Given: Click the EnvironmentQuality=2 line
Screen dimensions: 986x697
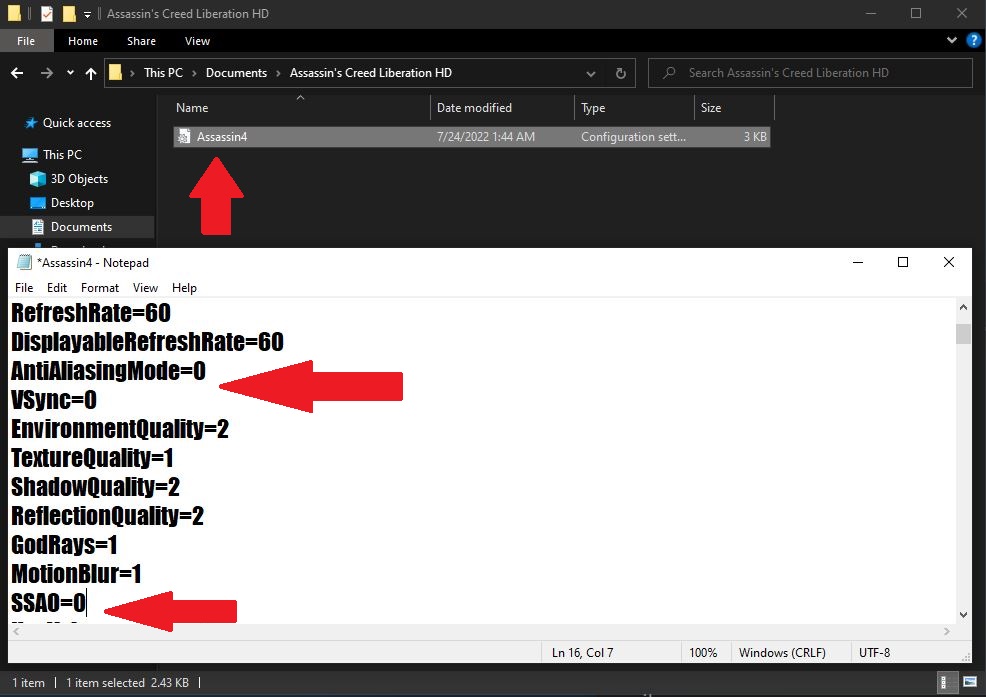Looking at the screenshot, I should click(120, 428).
